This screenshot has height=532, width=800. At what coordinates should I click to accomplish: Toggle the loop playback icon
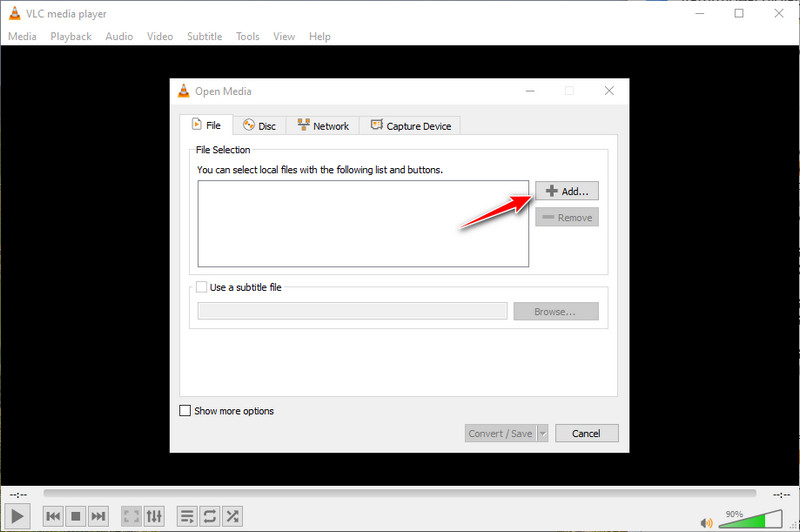210,516
